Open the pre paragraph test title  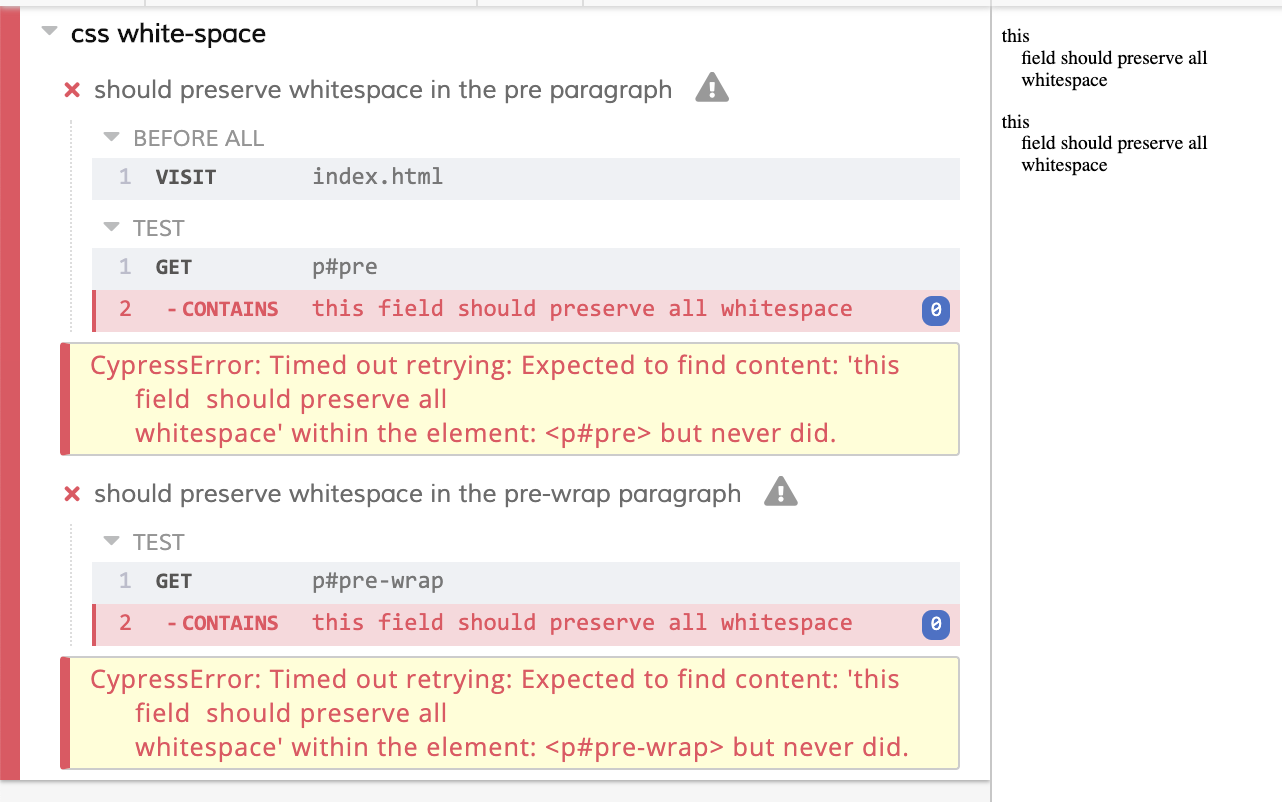coord(383,90)
